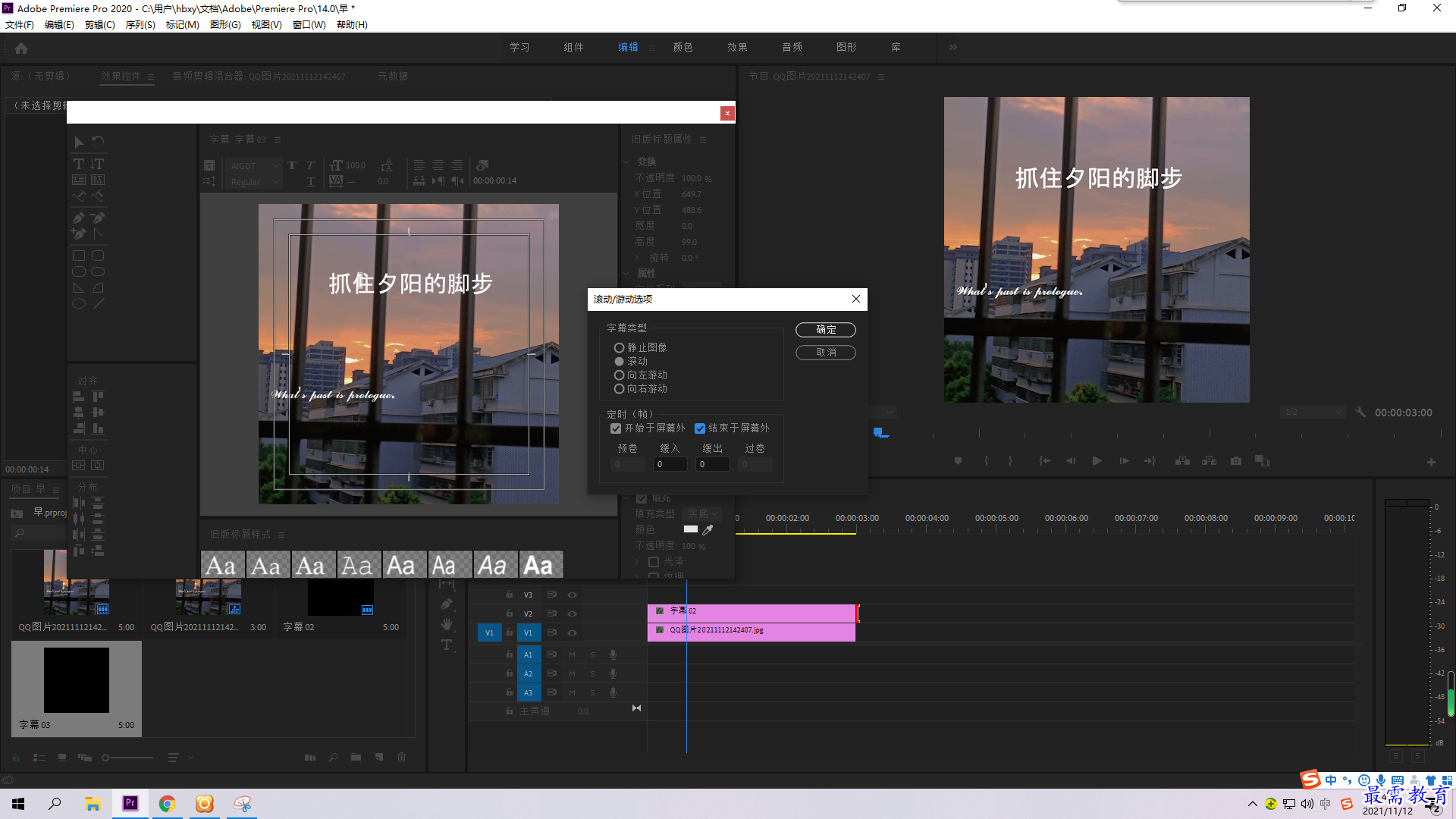1456x819 pixels.
Task: Select the timeline Pen tool
Action: coord(447,604)
